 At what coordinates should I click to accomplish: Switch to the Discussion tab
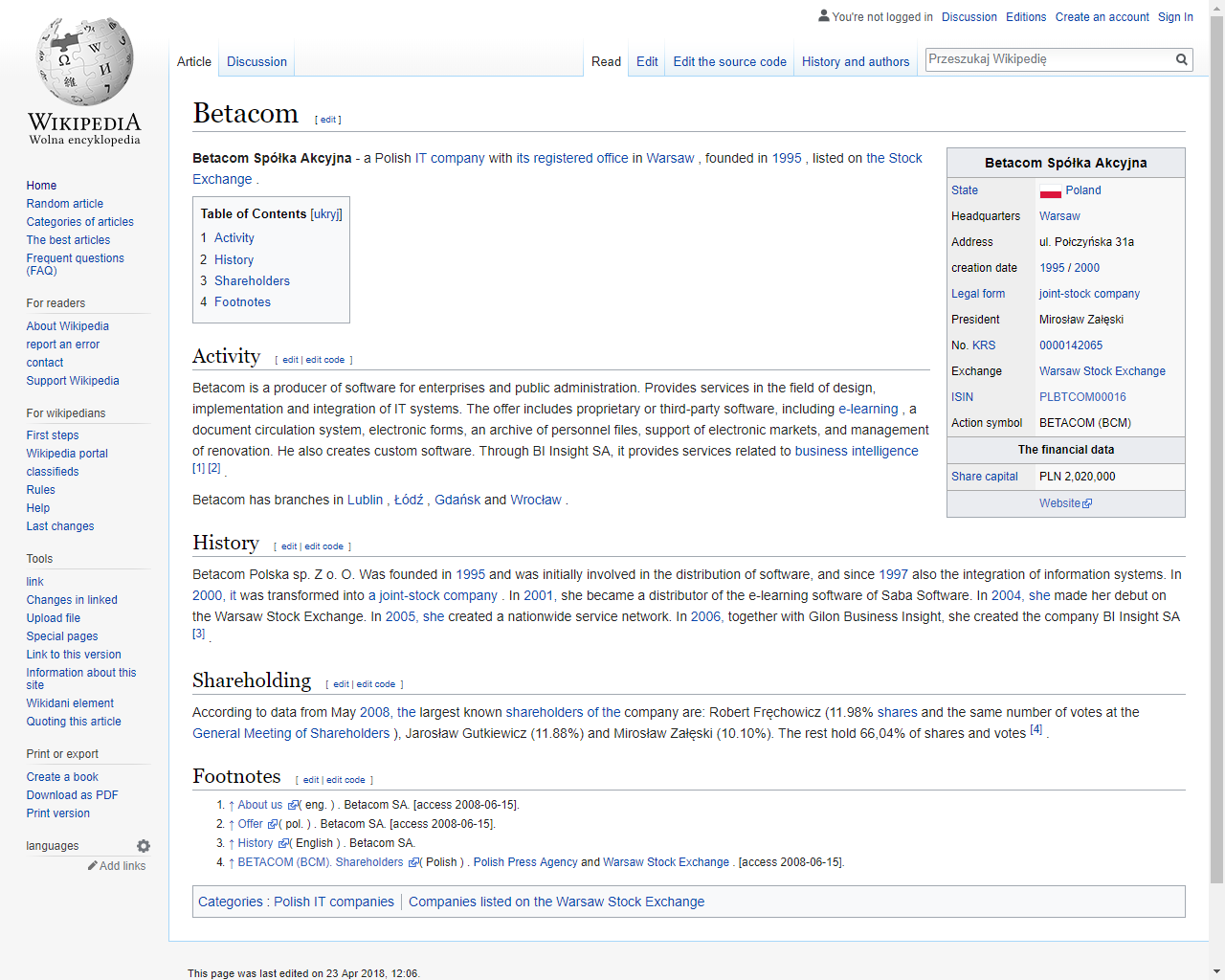click(x=256, y=61)
